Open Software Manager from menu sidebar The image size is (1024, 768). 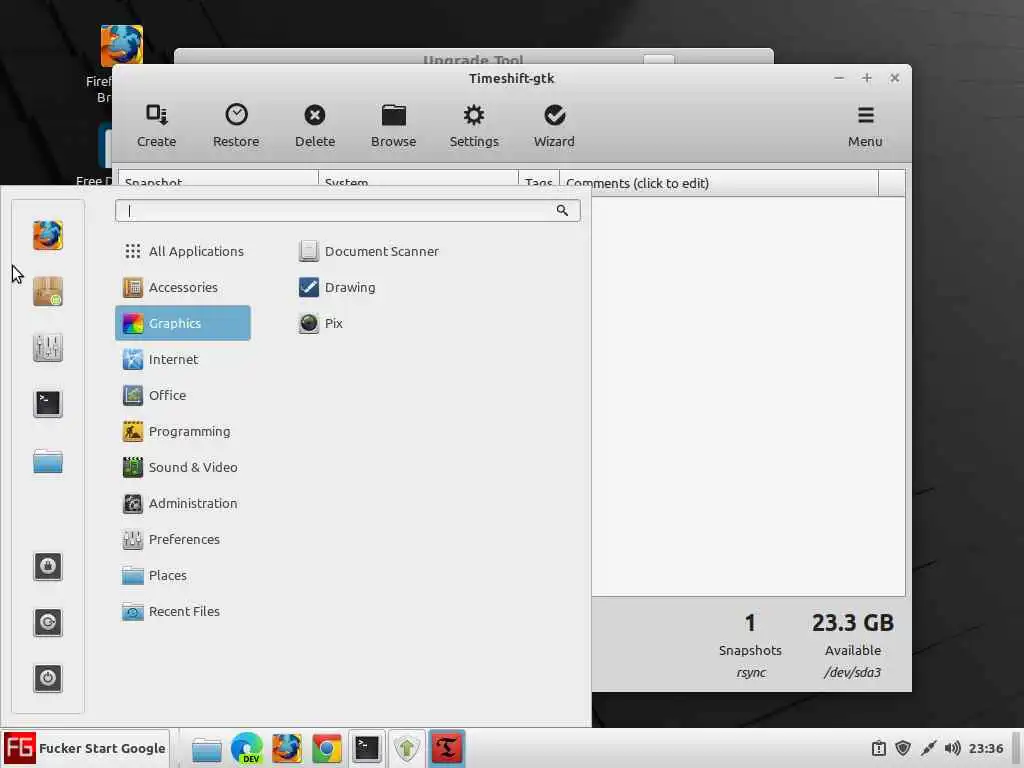tap(48, 291)
